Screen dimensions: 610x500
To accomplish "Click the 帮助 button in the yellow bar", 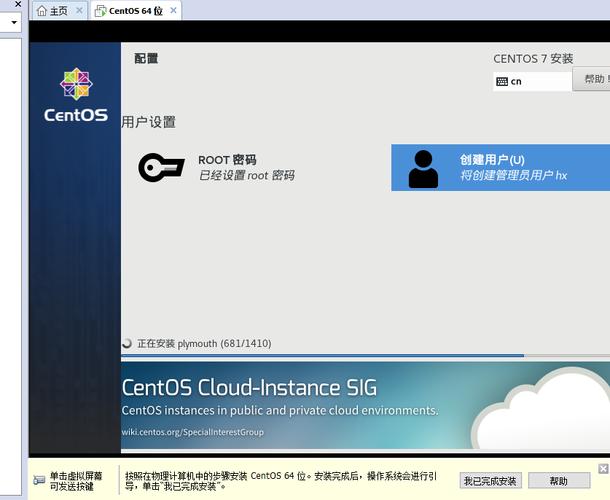I will point(559,481).
